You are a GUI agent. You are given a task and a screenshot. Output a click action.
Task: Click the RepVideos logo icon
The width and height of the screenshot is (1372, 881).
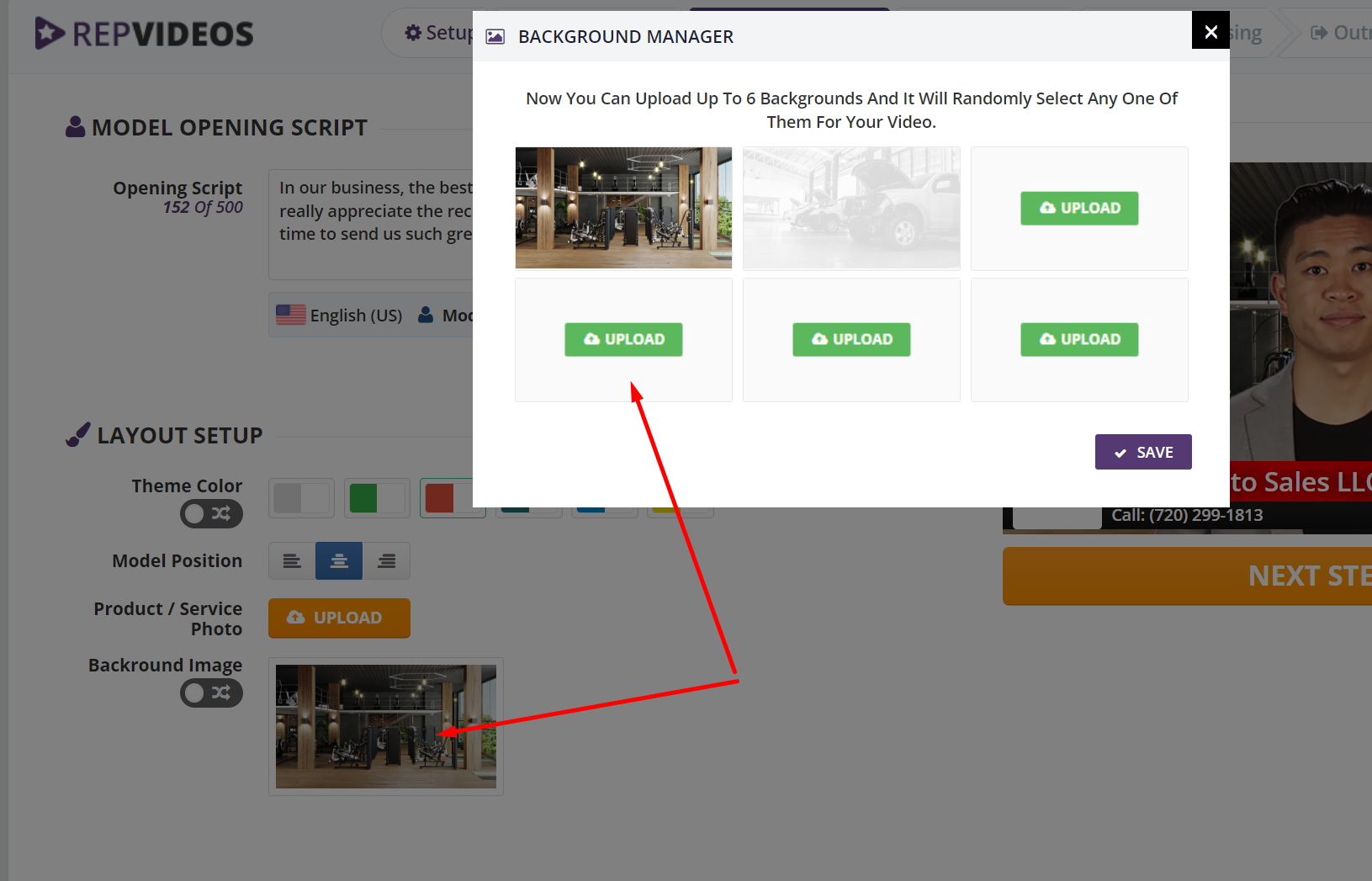click(49, 34)
